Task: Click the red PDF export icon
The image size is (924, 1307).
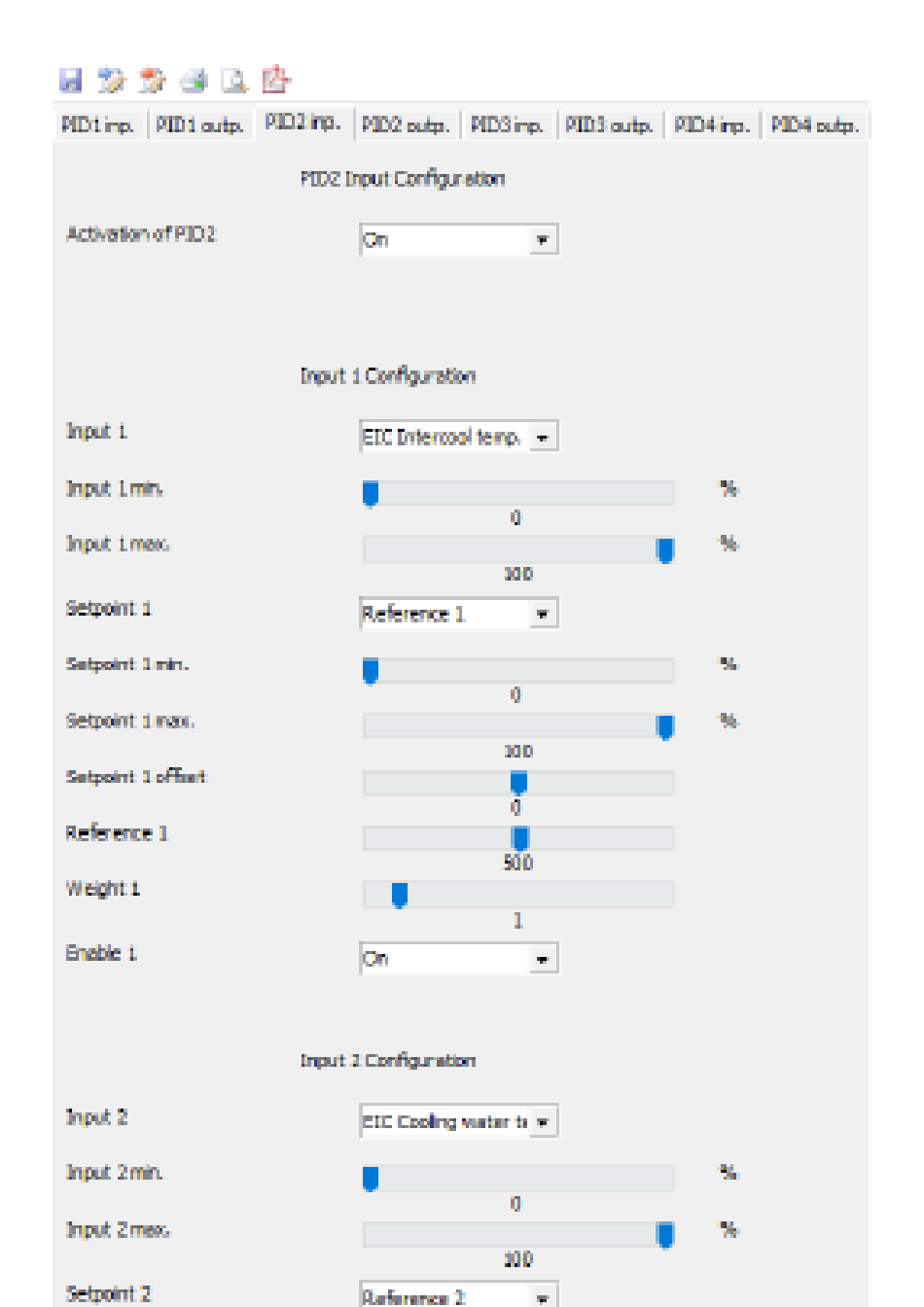Action: click(276, 80)
